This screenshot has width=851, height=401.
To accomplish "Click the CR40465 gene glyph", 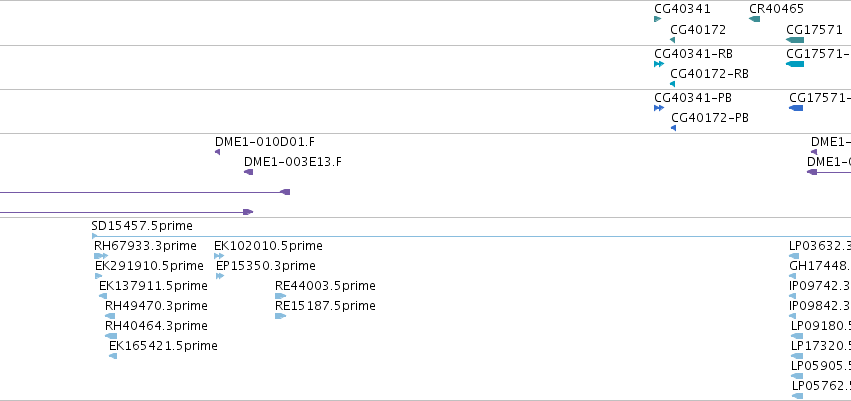I will click(x=754, y=19).
